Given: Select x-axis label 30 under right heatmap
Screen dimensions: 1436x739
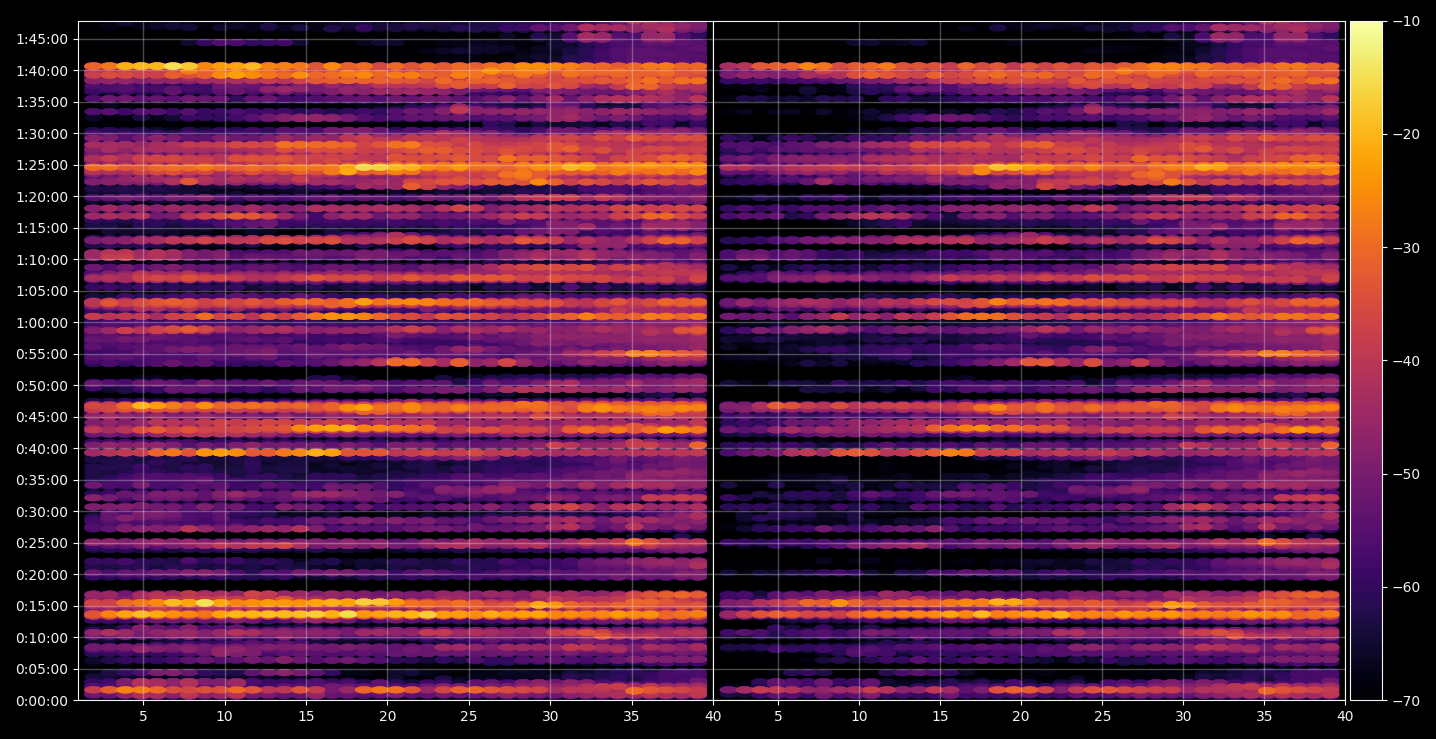Looking at the screenshot, I should tap(1183, 717).
